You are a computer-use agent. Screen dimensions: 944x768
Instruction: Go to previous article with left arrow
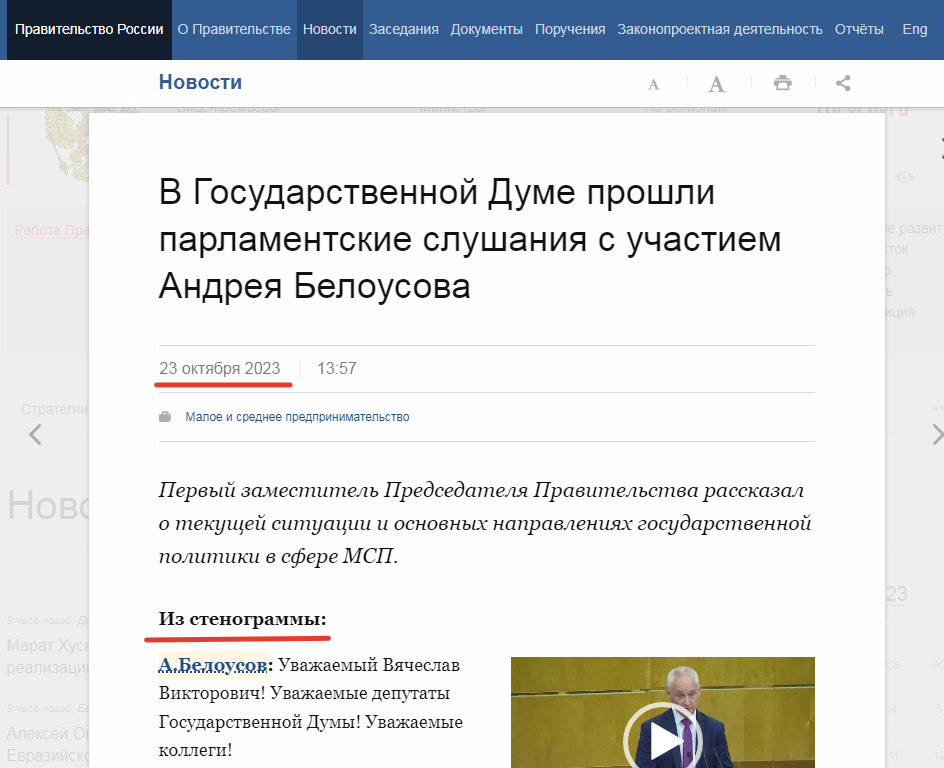(x=36, y=434)
